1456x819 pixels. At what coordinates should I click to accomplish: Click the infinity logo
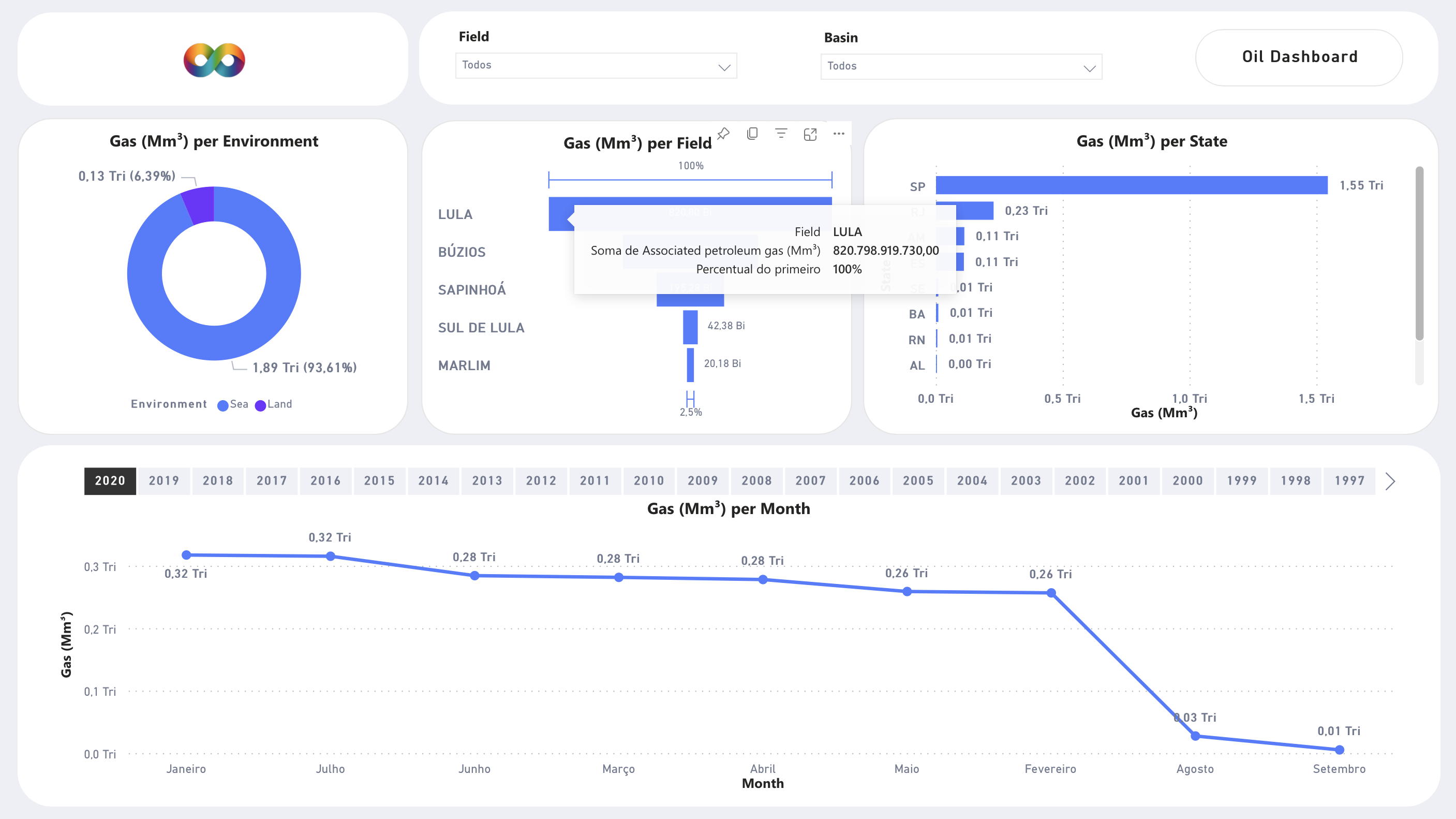(x=214, y=60)
